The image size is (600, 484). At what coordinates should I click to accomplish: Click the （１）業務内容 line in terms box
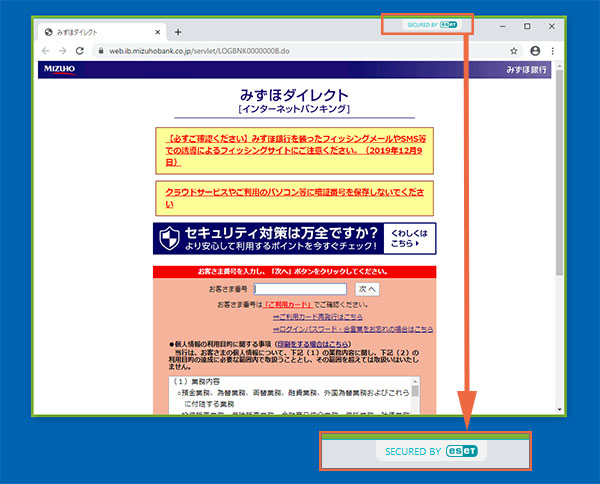point(197,381)
